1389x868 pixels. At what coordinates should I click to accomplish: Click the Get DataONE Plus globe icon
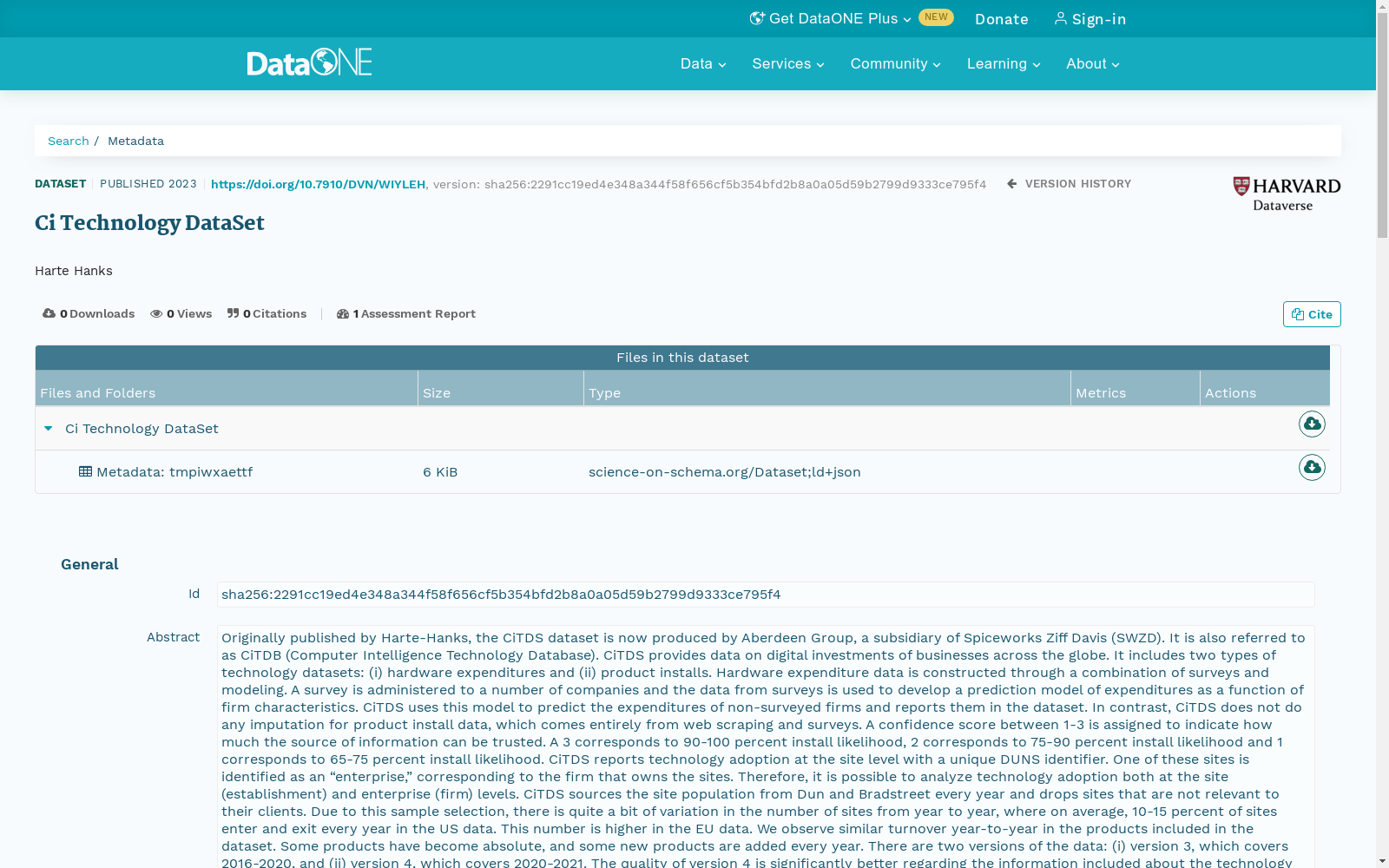pyautogui.click(x=757, y=18)
